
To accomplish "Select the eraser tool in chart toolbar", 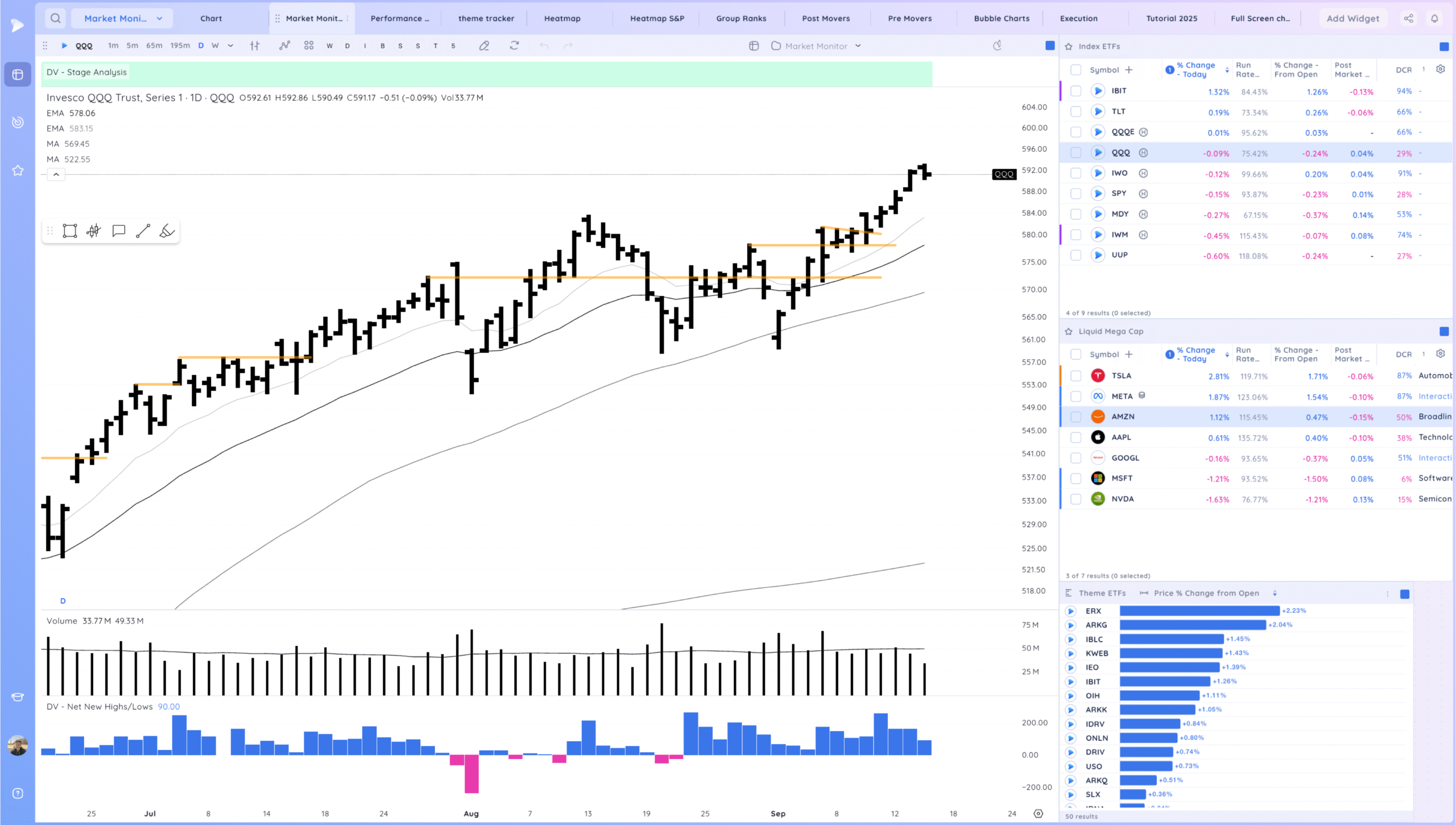I will click(484, 46).
